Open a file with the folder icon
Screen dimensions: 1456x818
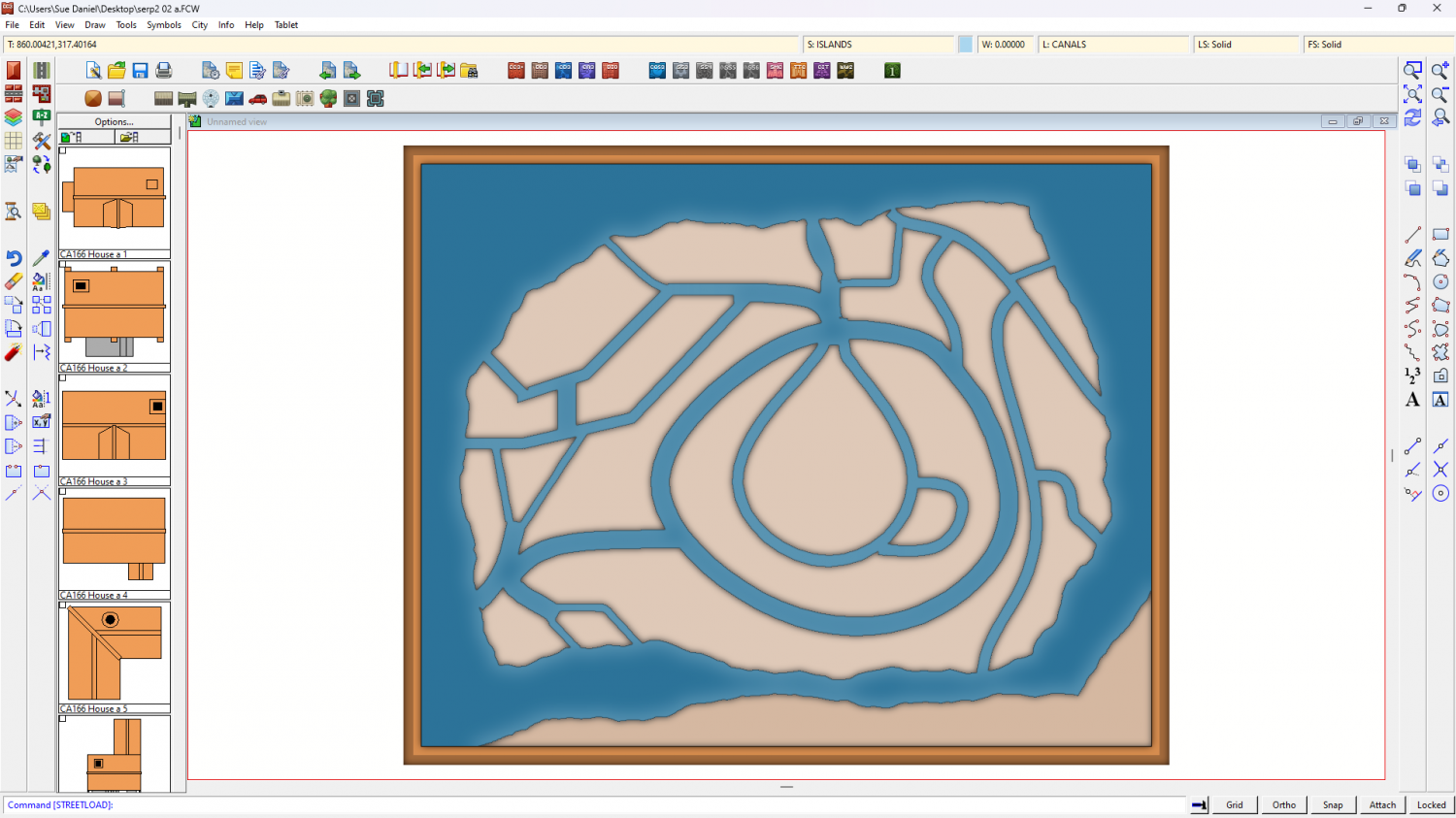(x=116, y=71)
